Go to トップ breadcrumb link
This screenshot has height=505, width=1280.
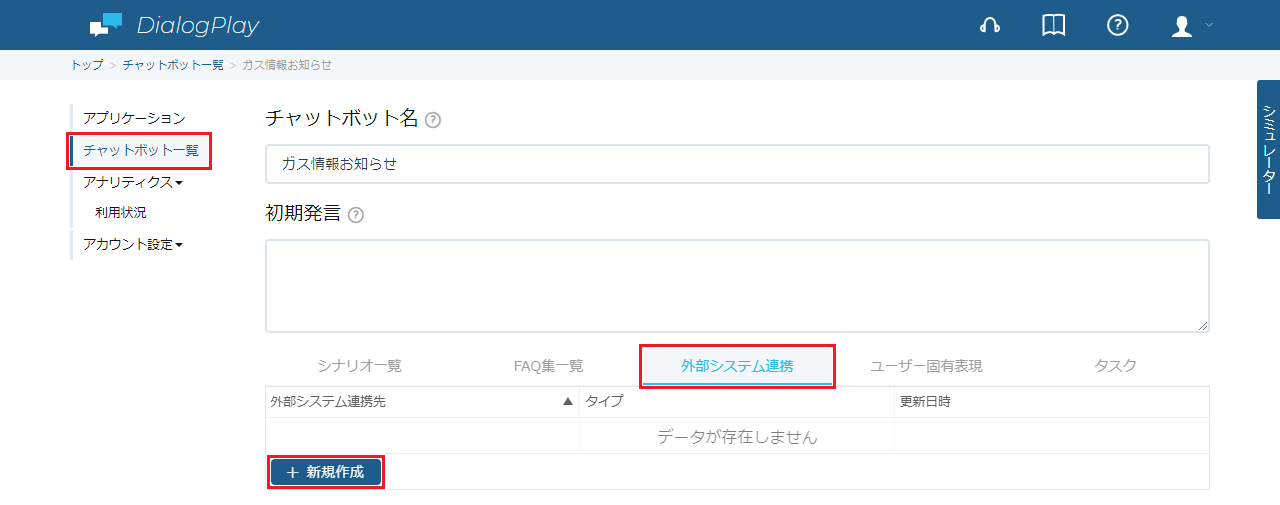87,65
